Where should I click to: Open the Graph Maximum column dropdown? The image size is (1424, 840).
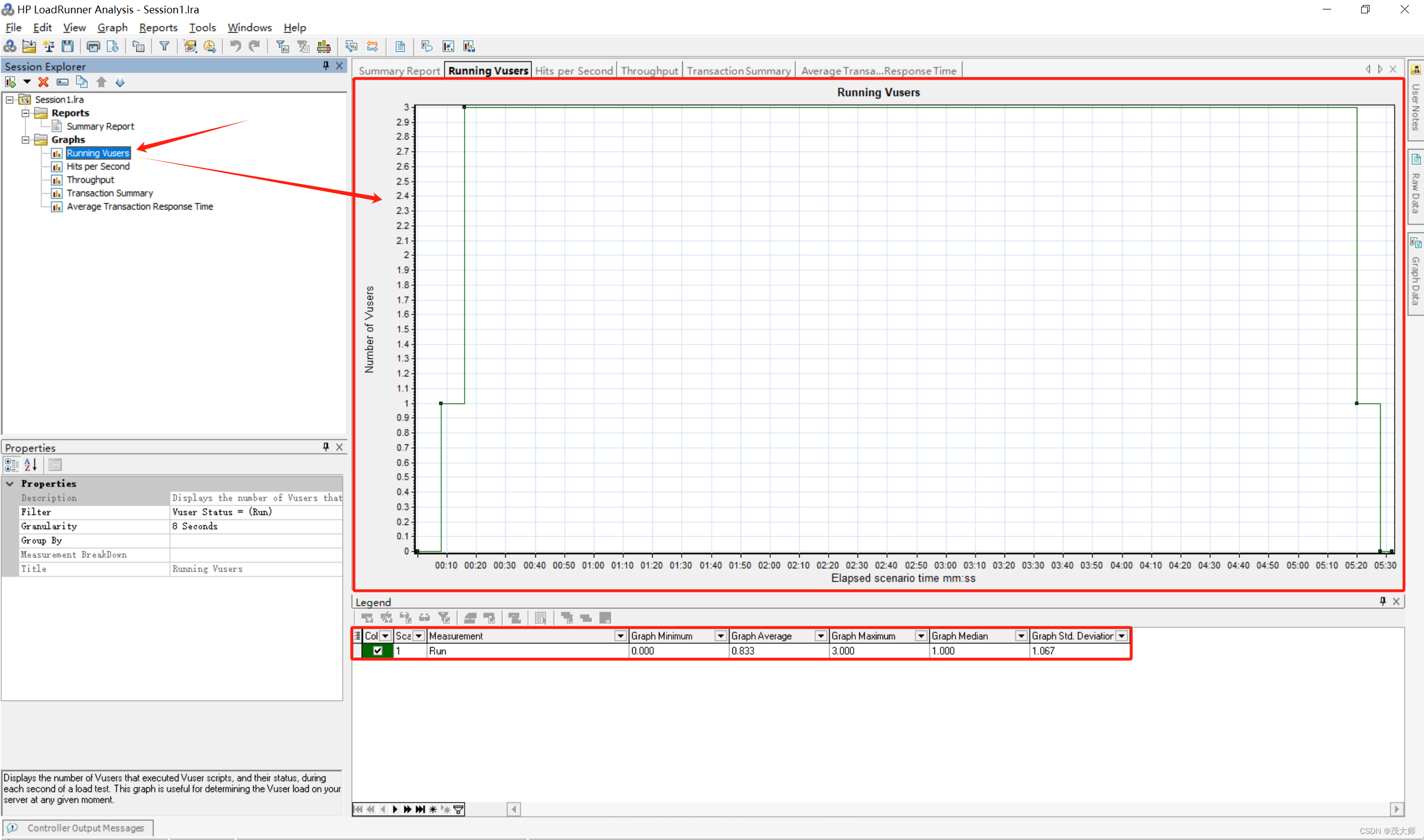[920, 636]
